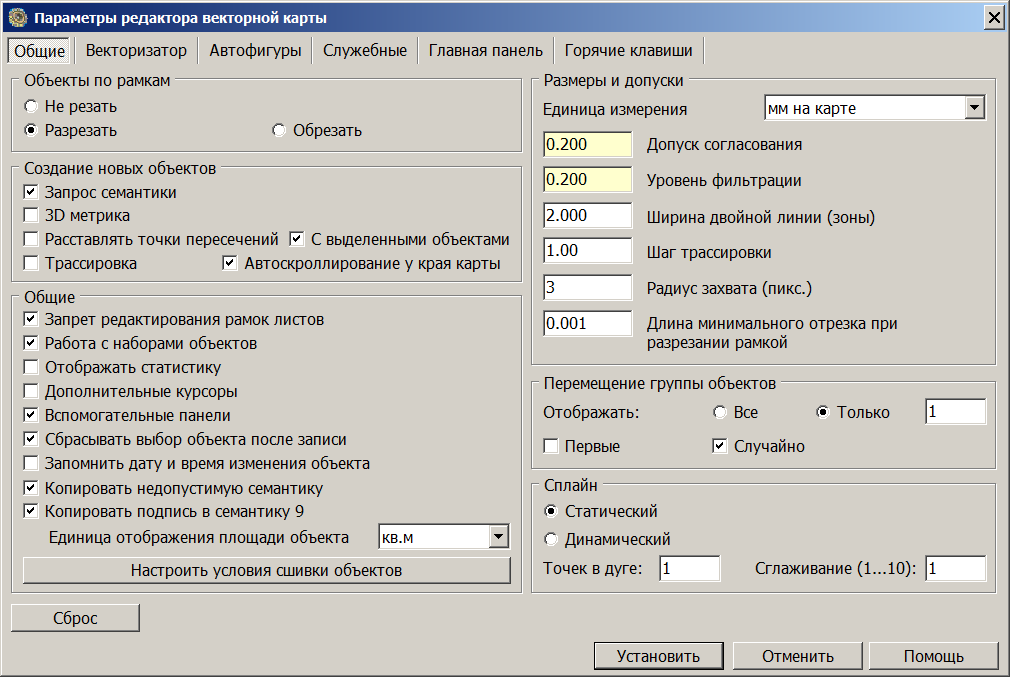Screen dimensions: 1010x677
Task: Open the площади объекта units dropdown
Action: pos(499,538)
